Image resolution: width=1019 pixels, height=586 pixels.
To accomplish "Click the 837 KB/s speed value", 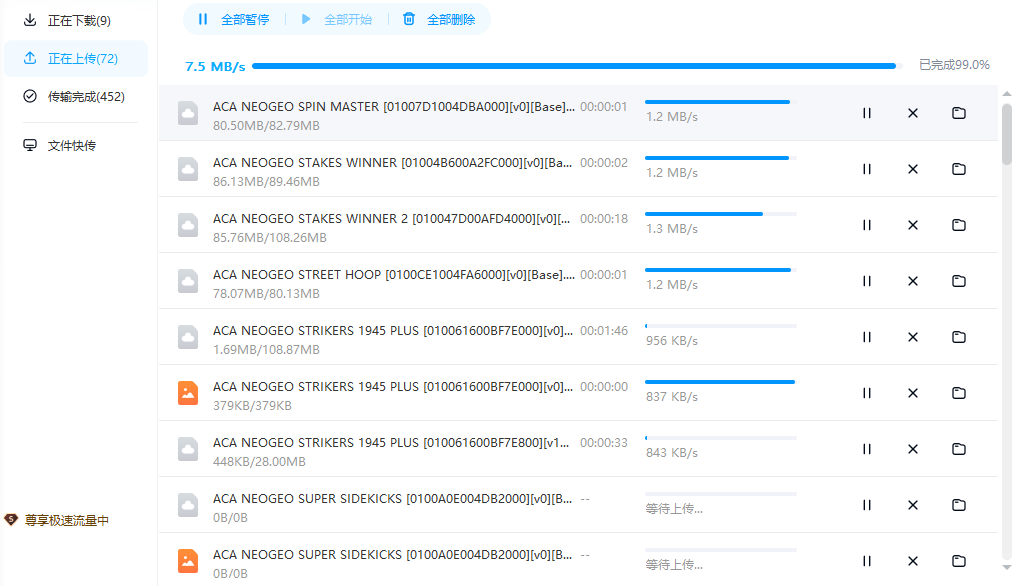I will 671,396.
